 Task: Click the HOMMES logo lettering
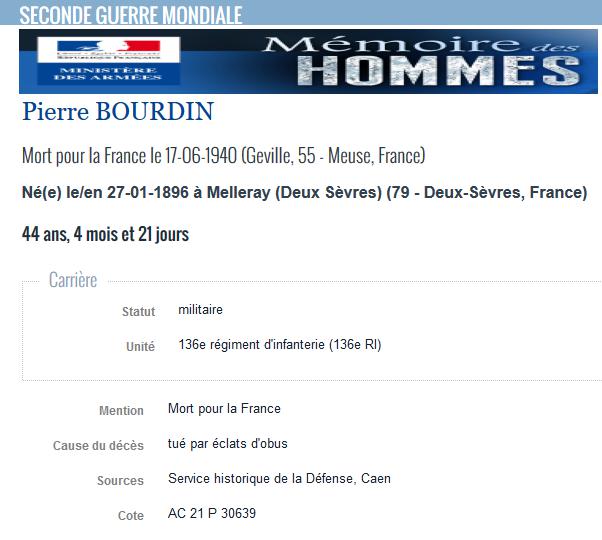coord(439,71)
